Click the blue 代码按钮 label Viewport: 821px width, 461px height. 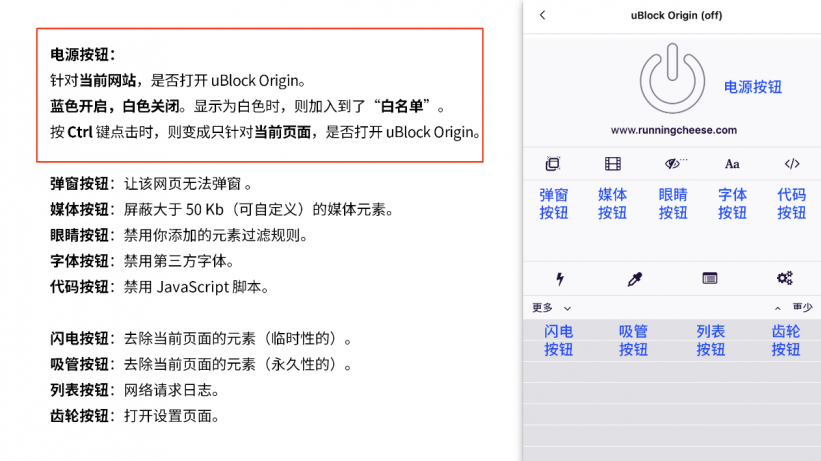coord(791,204)
